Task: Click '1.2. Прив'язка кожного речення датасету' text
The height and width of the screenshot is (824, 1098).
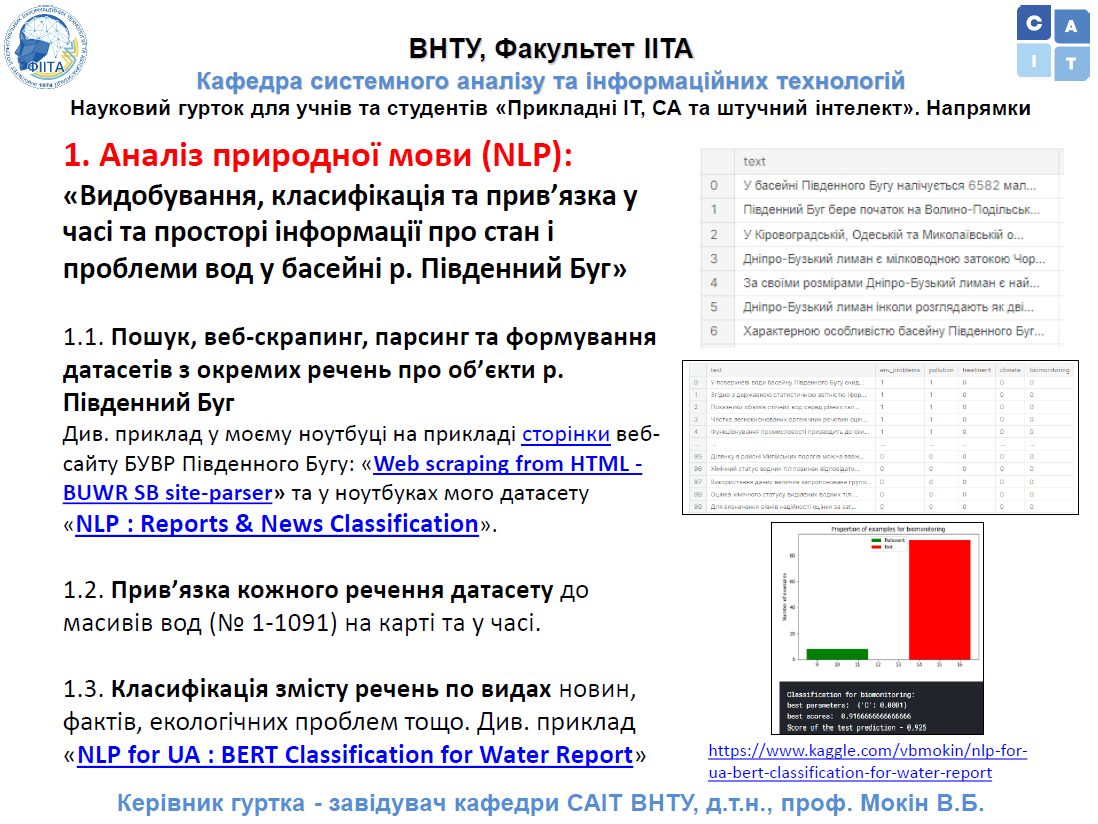Action: point(308,590)
